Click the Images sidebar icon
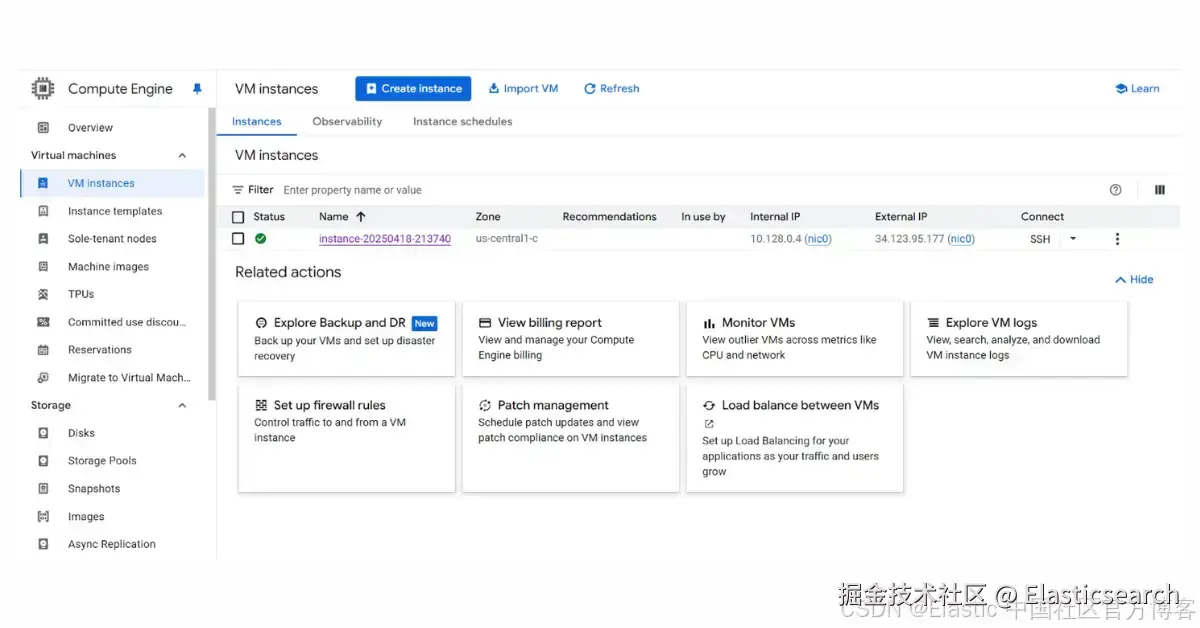 pyautogui.click(x=43, y=517)
